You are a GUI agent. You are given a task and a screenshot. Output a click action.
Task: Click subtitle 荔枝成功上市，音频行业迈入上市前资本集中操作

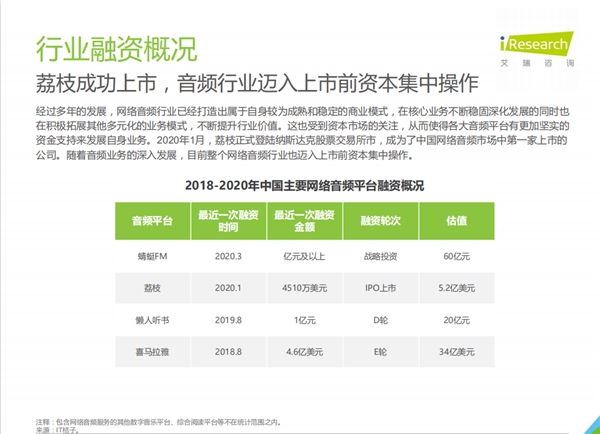(x=257, y=83)
